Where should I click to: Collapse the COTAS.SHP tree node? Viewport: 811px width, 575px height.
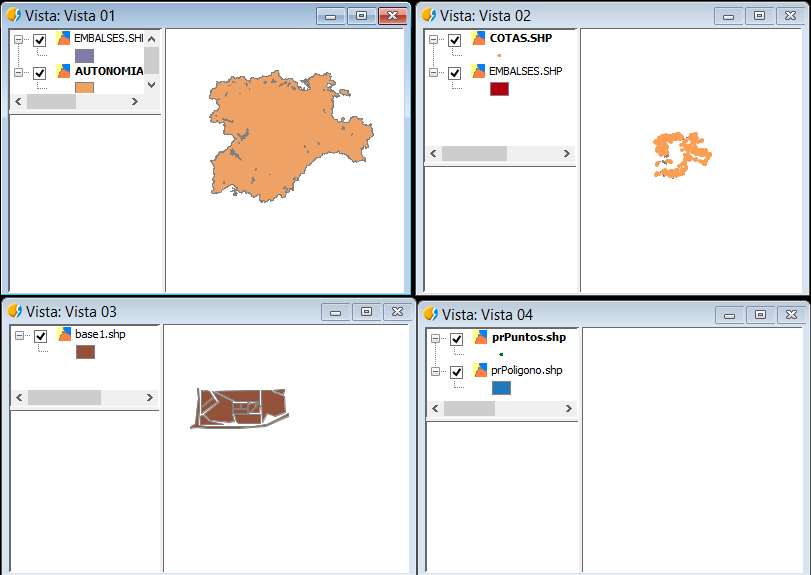434,40
